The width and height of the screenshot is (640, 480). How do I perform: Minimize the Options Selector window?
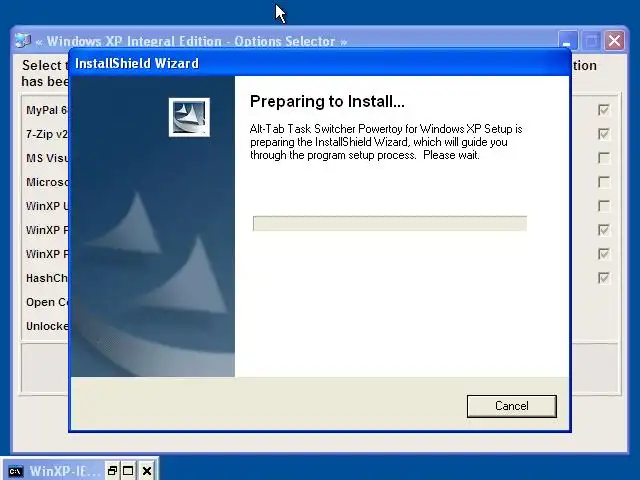point(567,41)
